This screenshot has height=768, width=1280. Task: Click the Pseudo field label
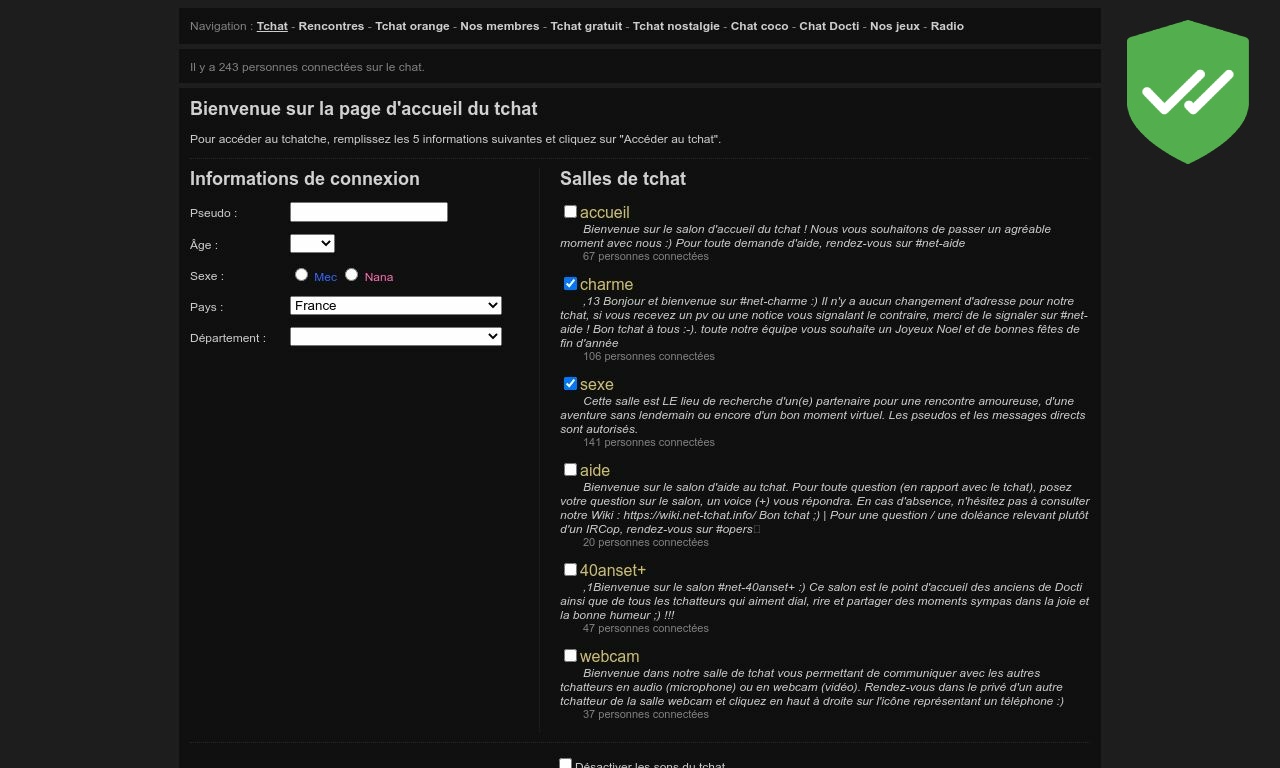pyautogui.click(x=213, y=213)
